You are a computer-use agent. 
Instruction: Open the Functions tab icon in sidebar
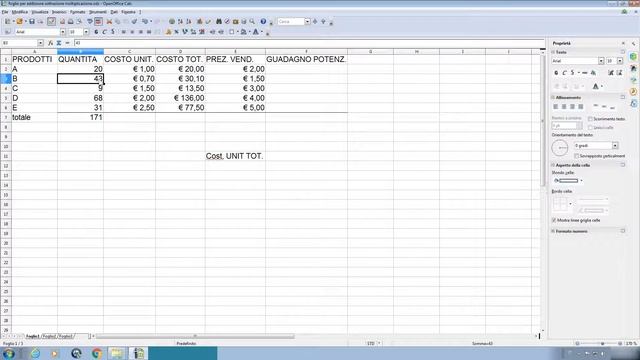pos(633,104)
